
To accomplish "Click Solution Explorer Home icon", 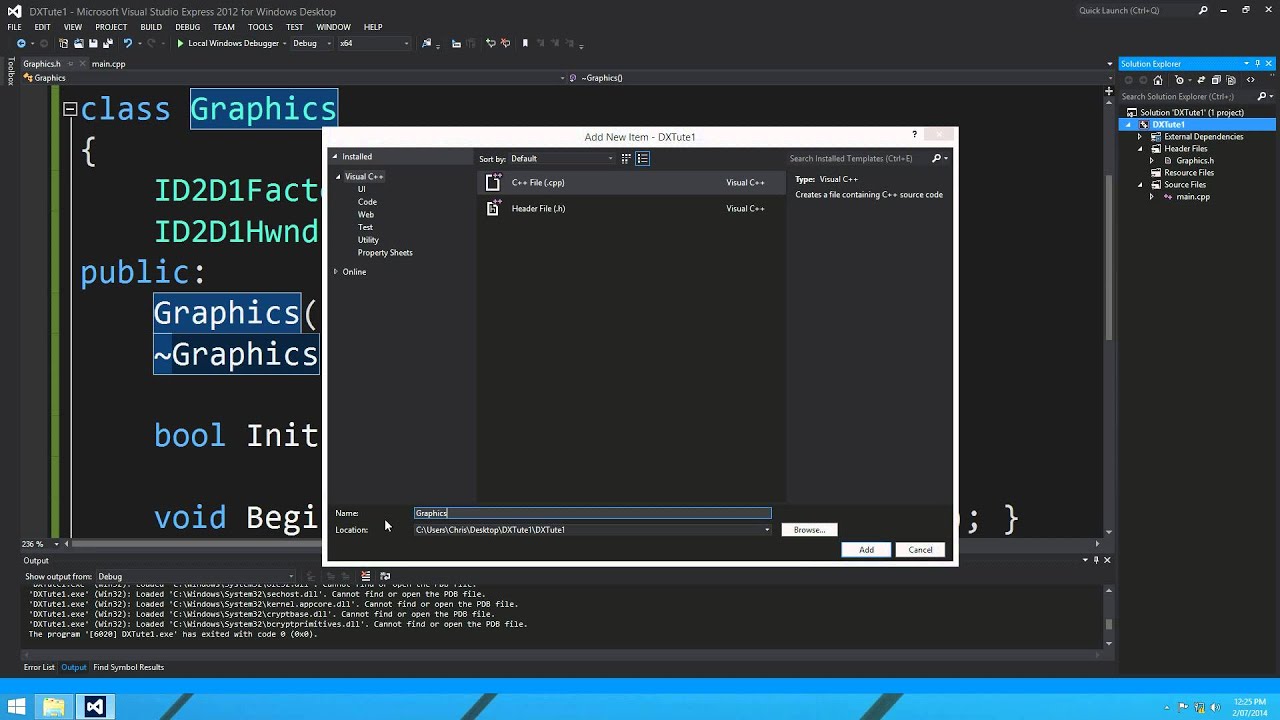I will tap(1158, 80).
